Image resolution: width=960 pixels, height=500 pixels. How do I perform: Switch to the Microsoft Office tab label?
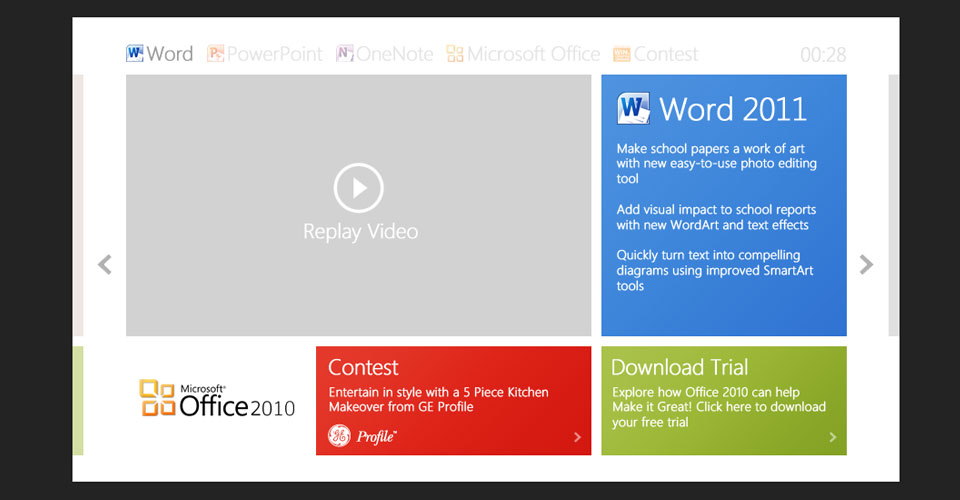tap(533, 54)
